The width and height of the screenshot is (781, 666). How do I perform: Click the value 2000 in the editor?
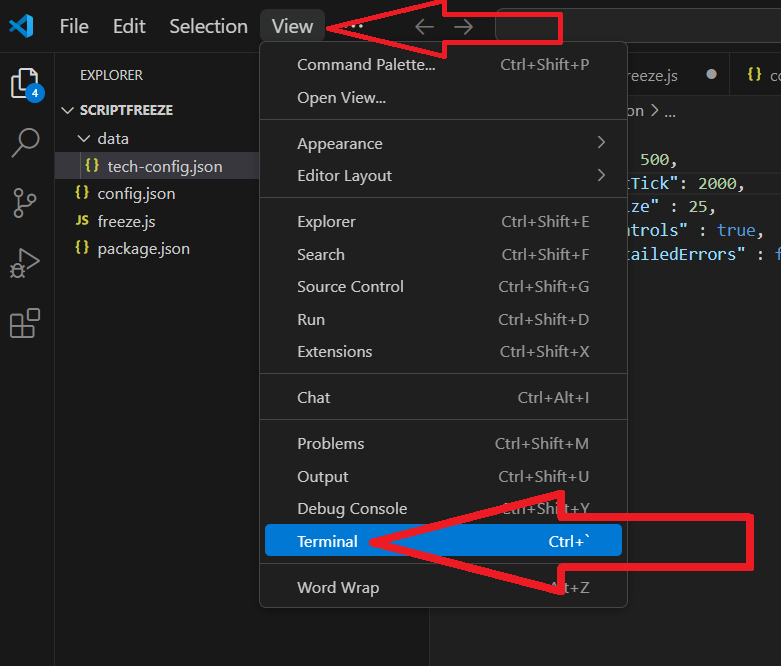717,183
